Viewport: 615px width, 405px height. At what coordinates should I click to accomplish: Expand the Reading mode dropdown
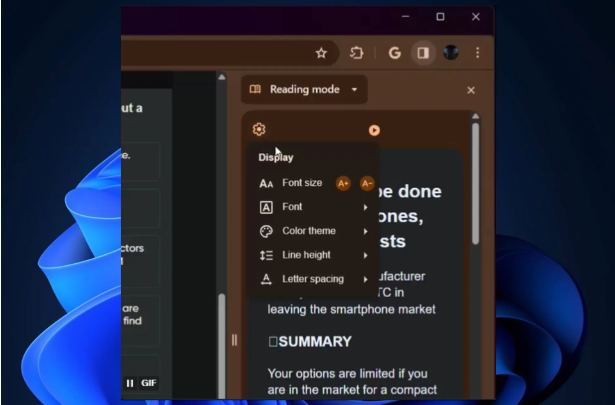pyautogui.click(x=304, y=89)
